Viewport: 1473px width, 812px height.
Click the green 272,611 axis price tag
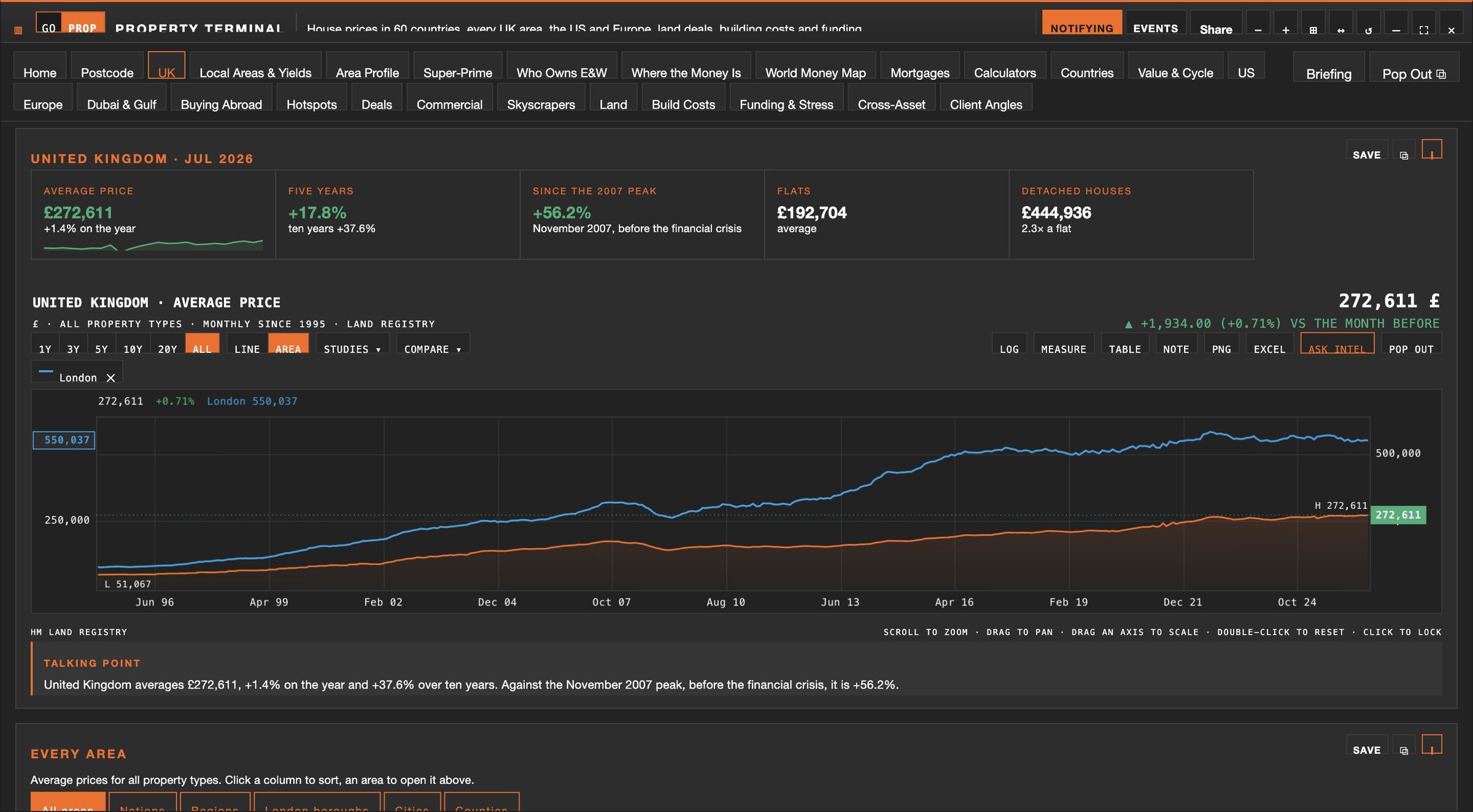click(1398, 515)
